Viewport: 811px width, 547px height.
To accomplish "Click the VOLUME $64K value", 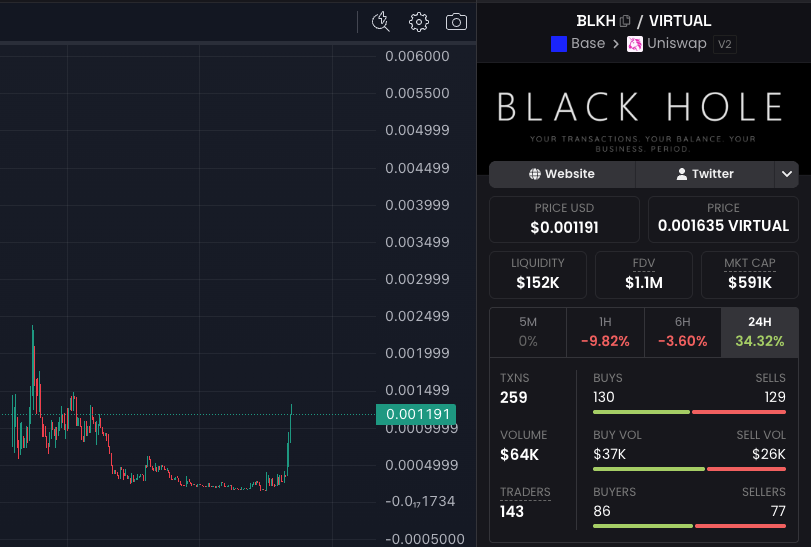I will (519, 454).
